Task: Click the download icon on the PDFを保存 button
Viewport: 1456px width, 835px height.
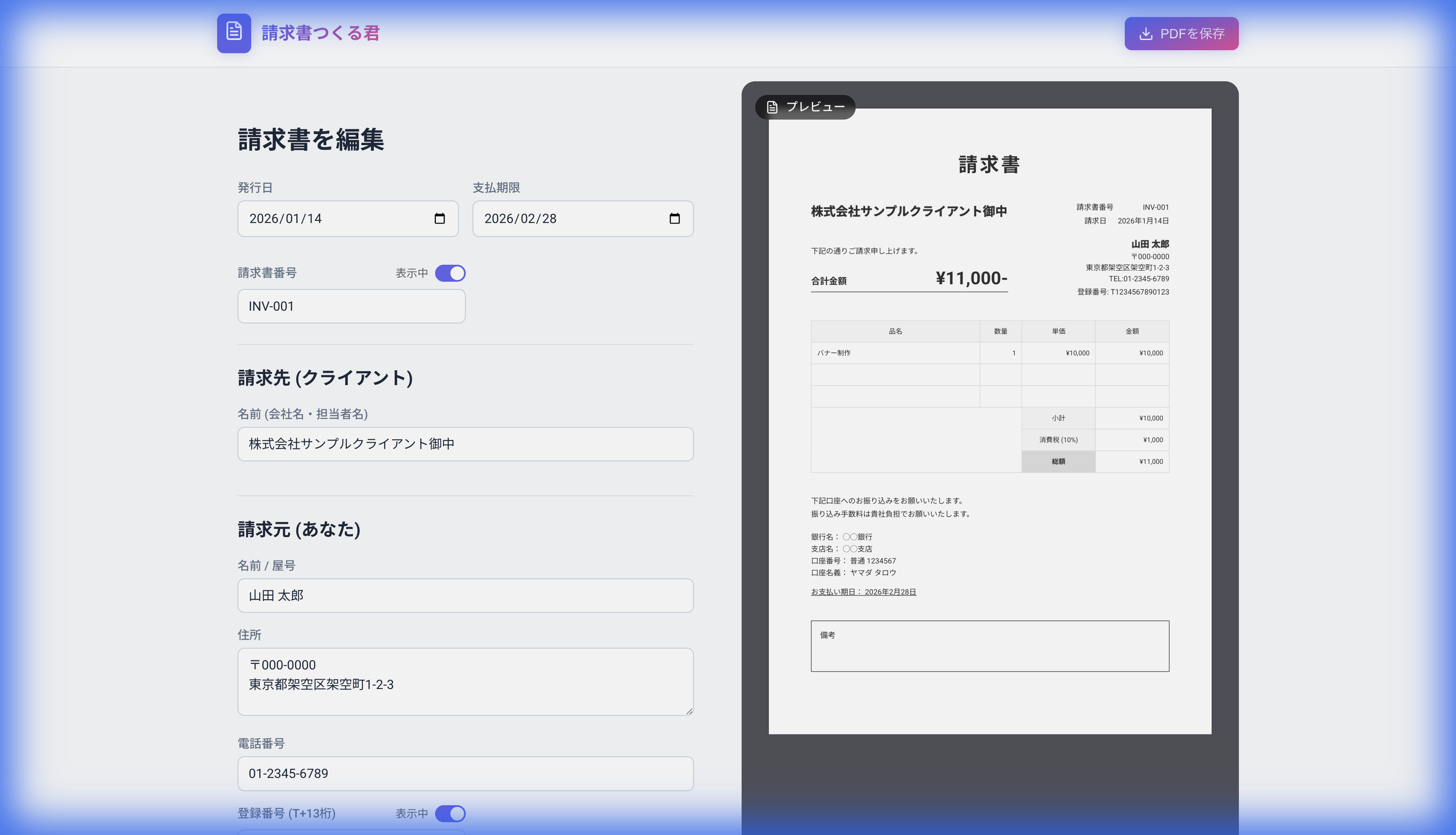Action: [1145, 33]
